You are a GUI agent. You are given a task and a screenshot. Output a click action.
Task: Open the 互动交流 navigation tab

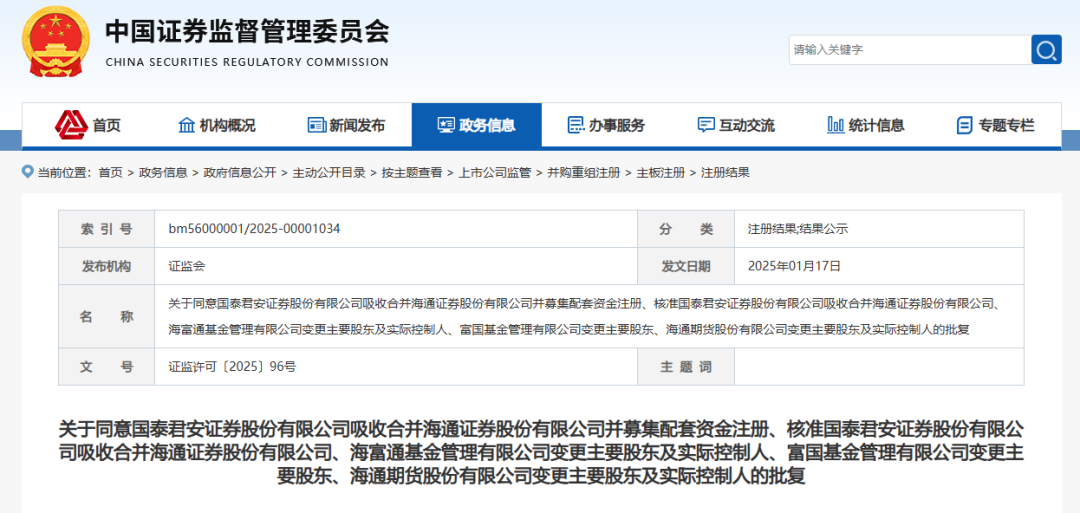(x=736, y=125)
